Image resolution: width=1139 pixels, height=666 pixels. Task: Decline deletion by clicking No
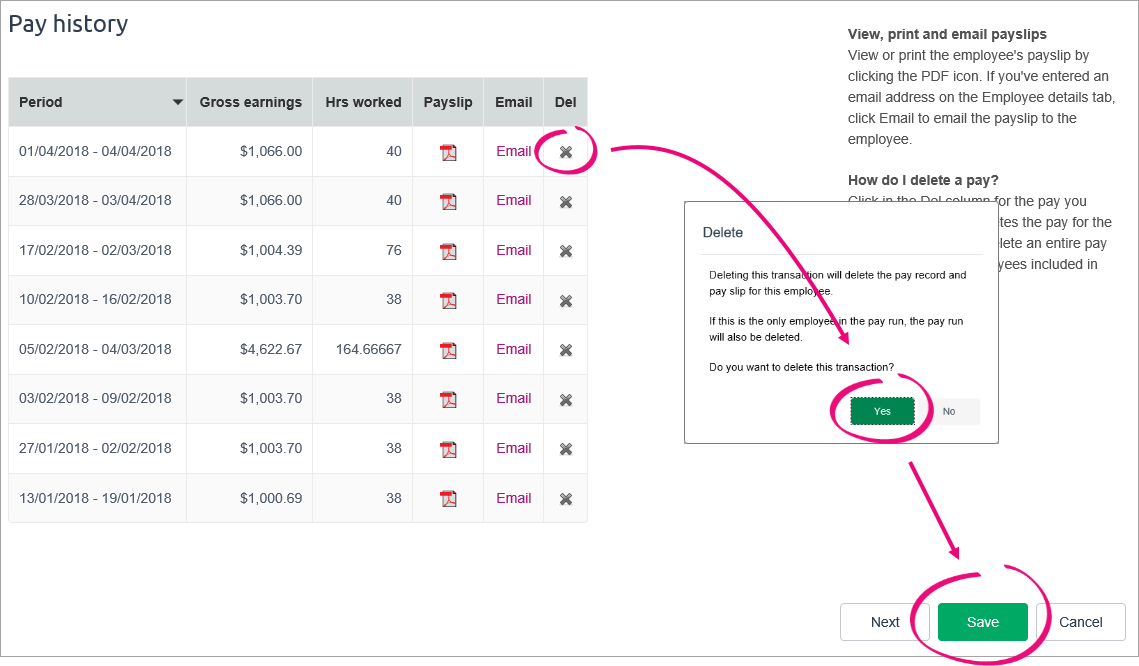coord(949,411)
